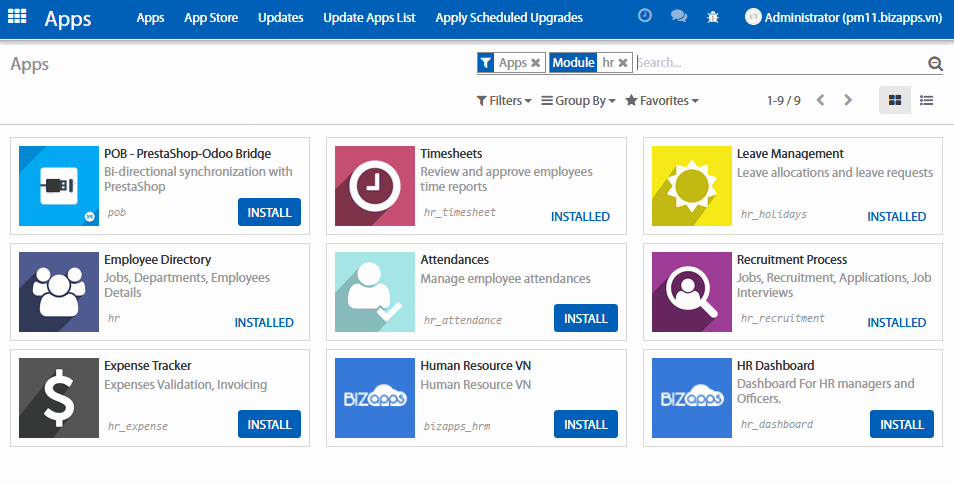This screenshot has height=484, width=954.
Task: Open the App Store menu
Action: click(211, 18)
